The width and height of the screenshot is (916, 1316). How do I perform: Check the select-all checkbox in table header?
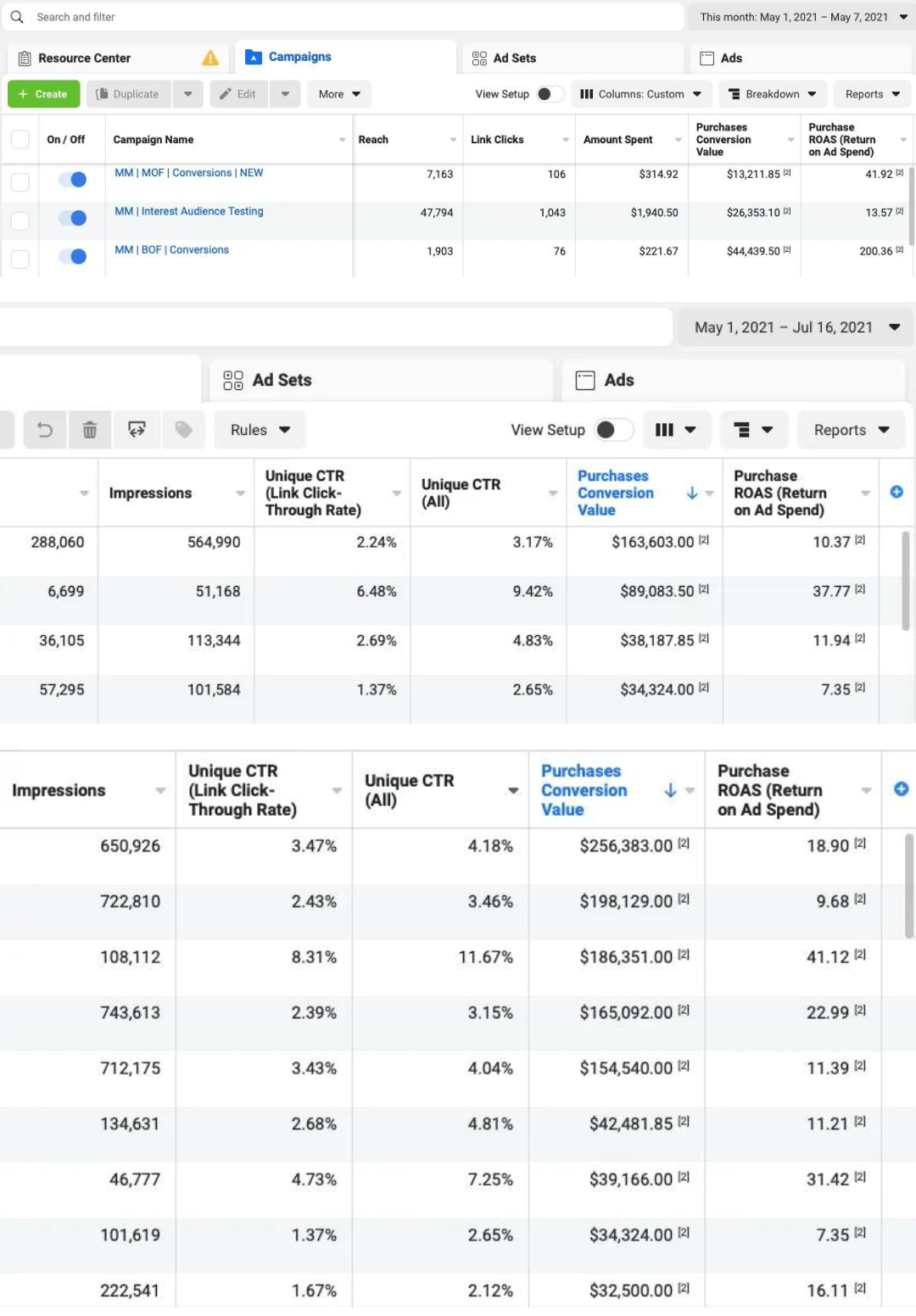click(x=20, y=140)
